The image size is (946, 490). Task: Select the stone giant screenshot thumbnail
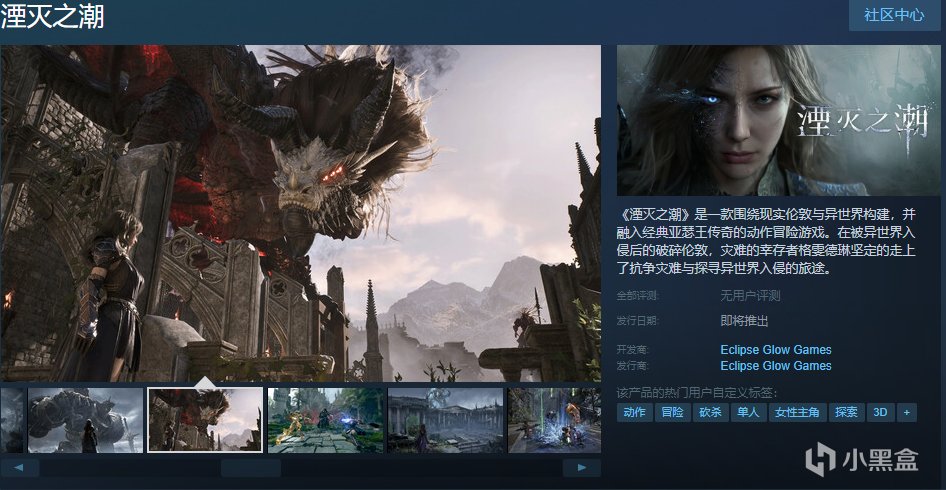point(86,420)
